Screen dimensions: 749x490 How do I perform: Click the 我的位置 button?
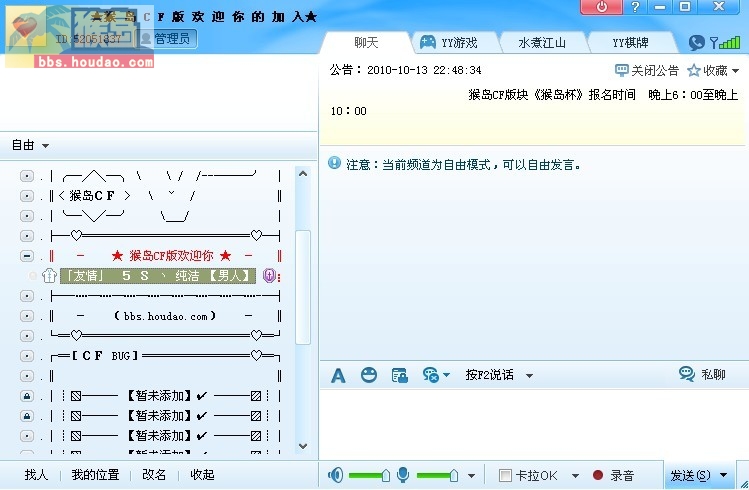(x=95, y=475)
